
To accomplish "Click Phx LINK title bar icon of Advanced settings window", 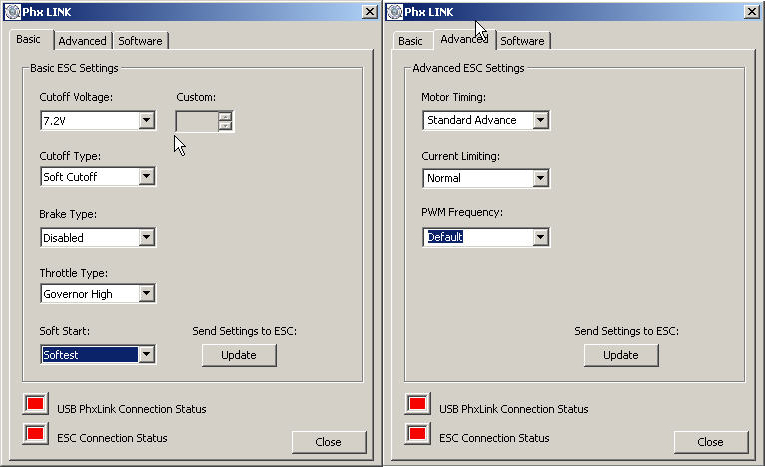I will tap(393, 11).
